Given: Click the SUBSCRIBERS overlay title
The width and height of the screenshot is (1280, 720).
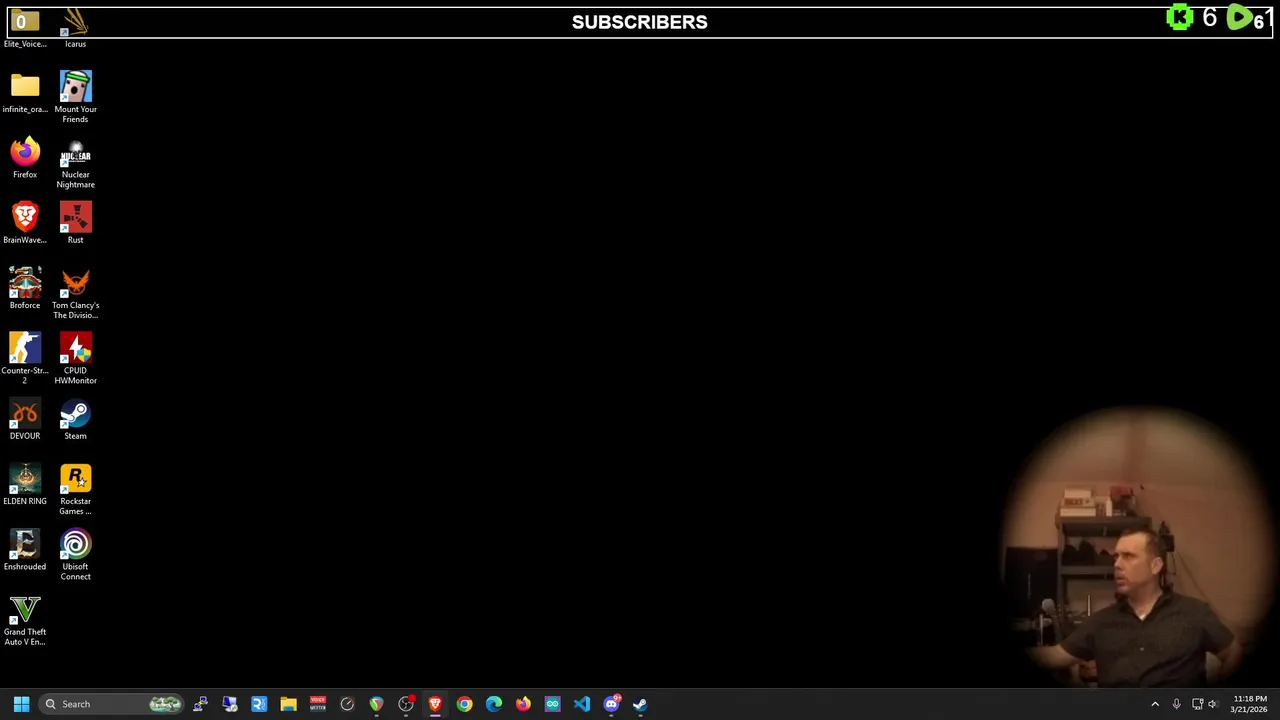Looking at the screenshot, I should [640, 22].
